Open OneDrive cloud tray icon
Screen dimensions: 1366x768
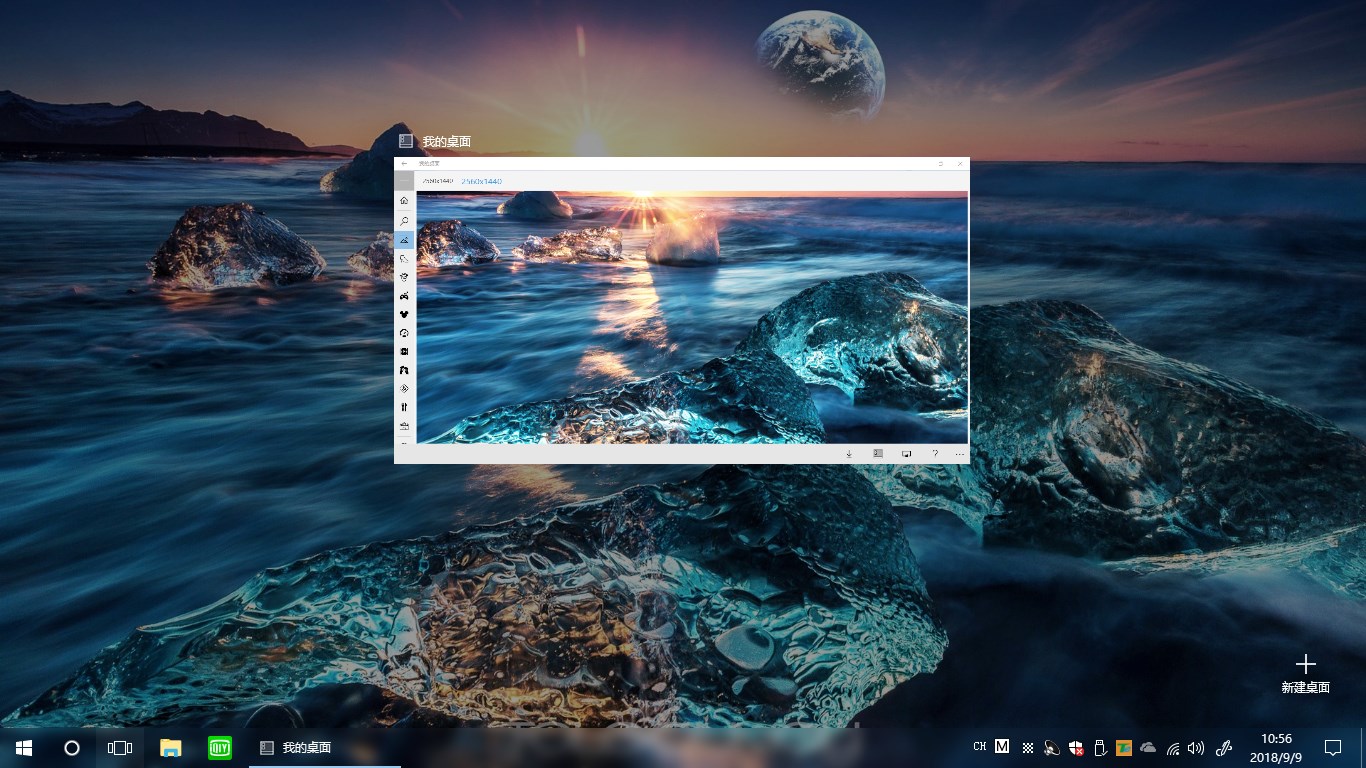tap(1148, 747)
